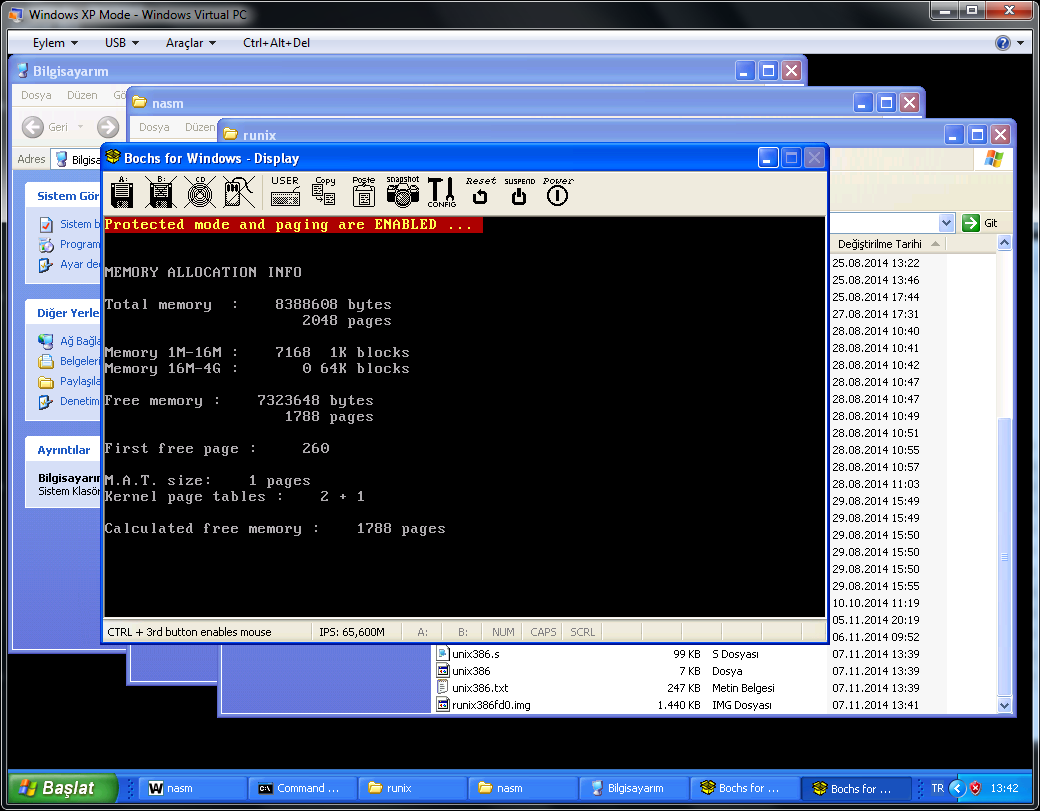
Task: Switch to the nasm Word taskbar item
Action: [194, 788]
